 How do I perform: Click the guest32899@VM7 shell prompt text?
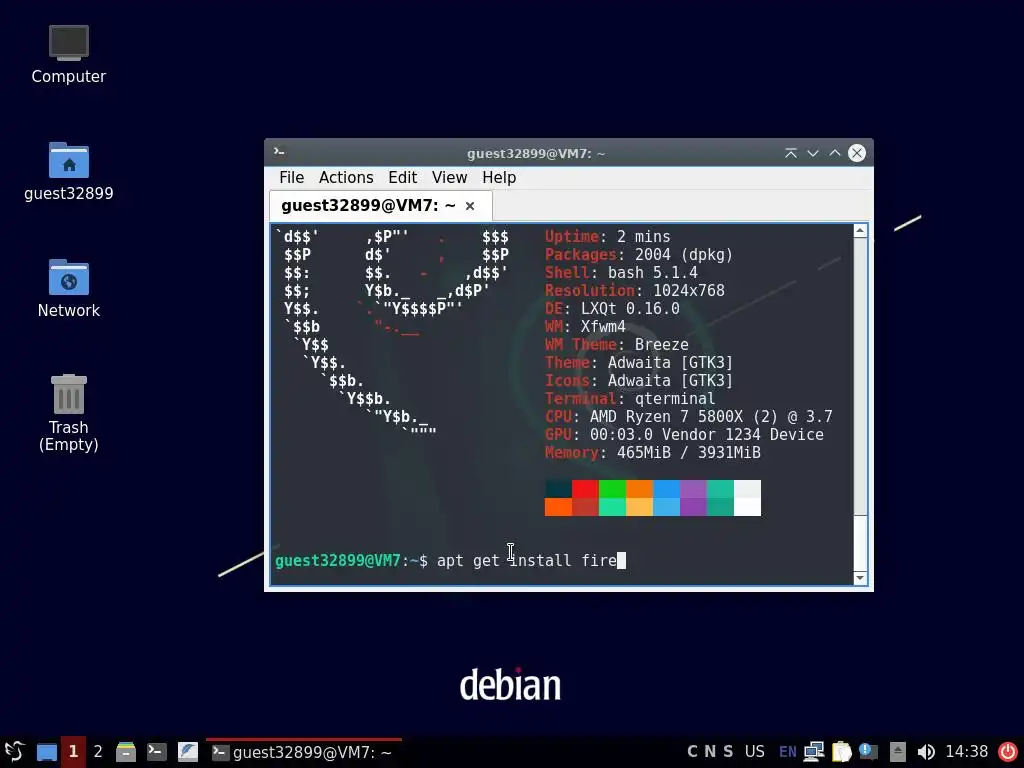point(351,560)
